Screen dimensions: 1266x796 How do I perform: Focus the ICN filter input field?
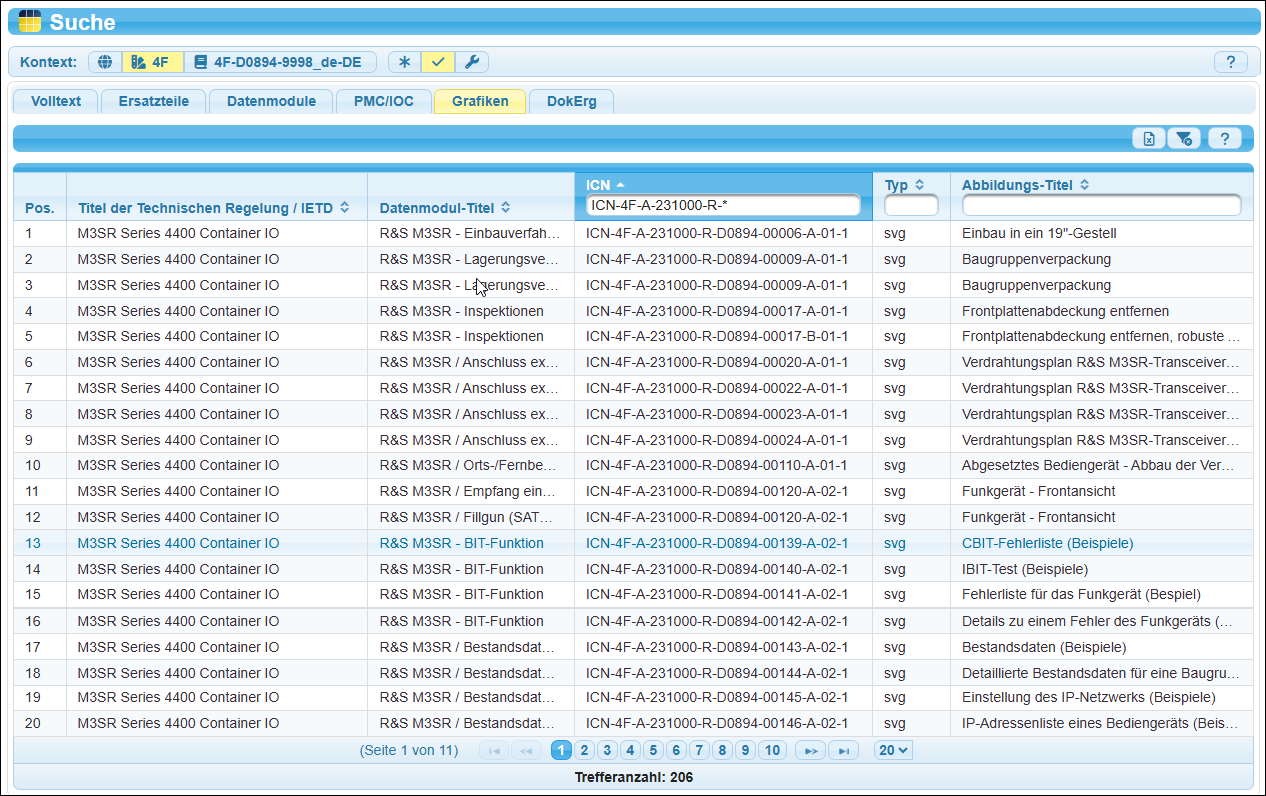723,205
